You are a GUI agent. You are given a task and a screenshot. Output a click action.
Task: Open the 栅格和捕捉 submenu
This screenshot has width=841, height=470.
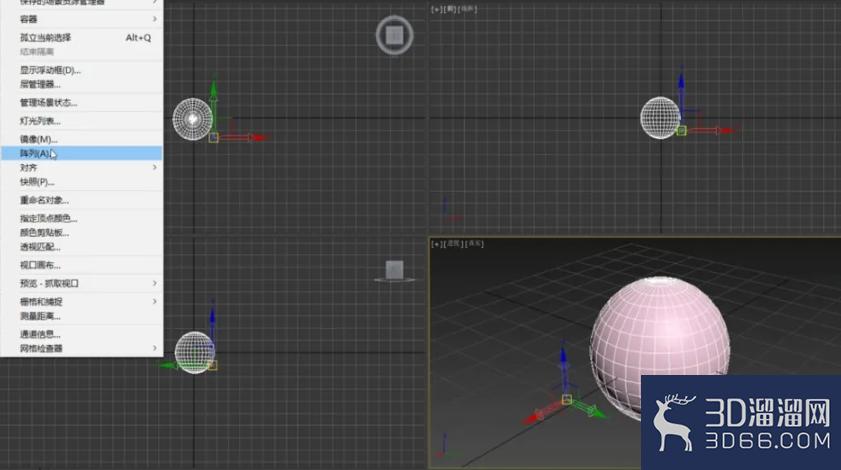82,302
